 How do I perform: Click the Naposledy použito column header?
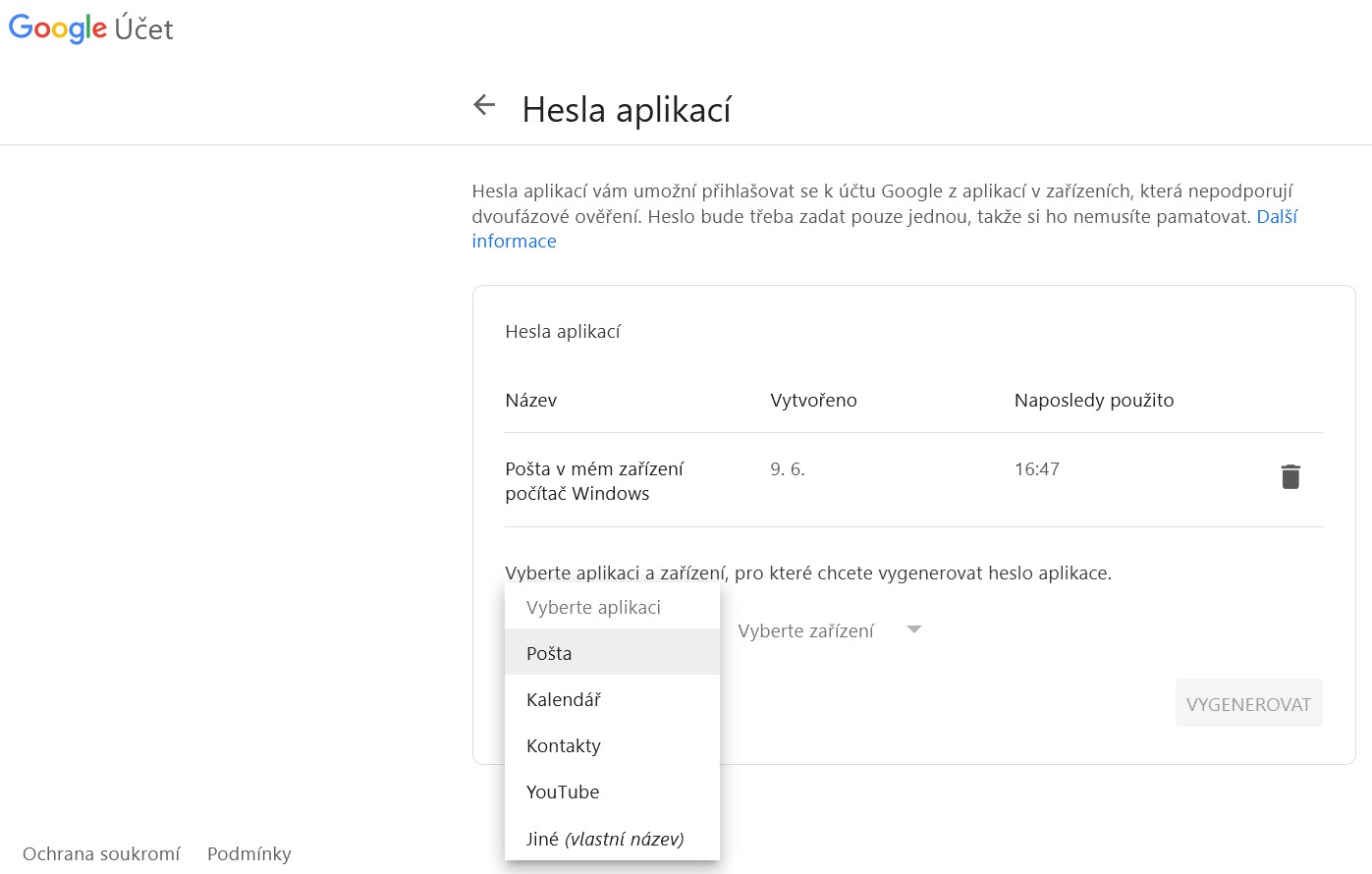pos(1094,400)
